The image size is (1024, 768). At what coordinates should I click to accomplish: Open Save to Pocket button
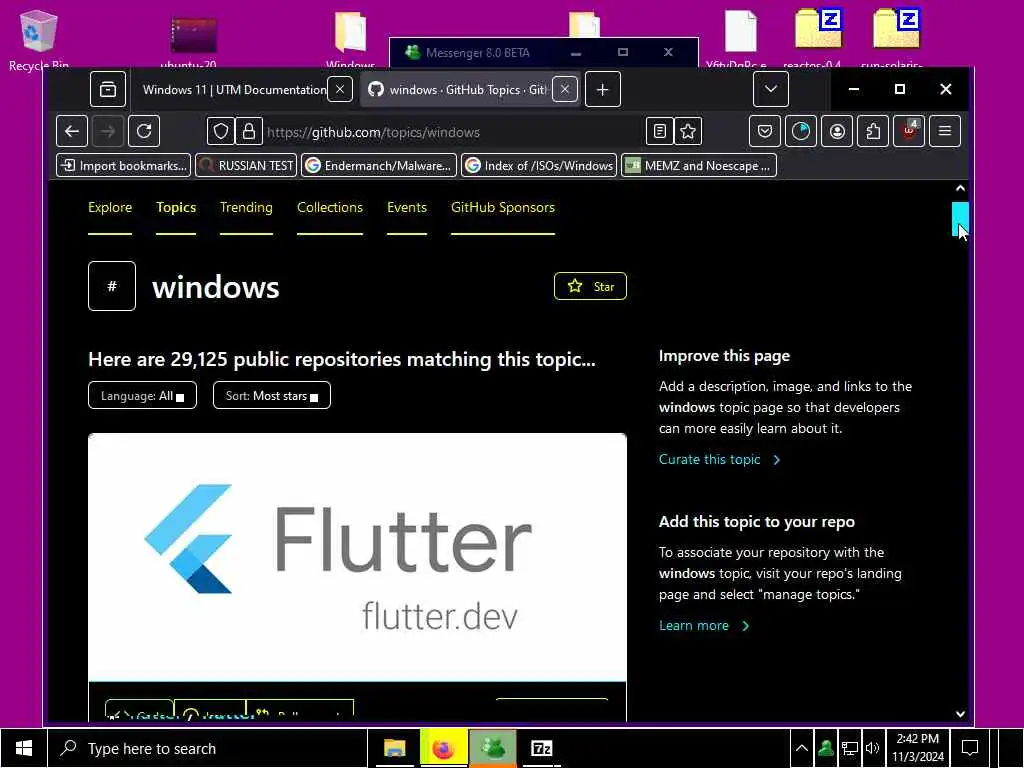765,131
